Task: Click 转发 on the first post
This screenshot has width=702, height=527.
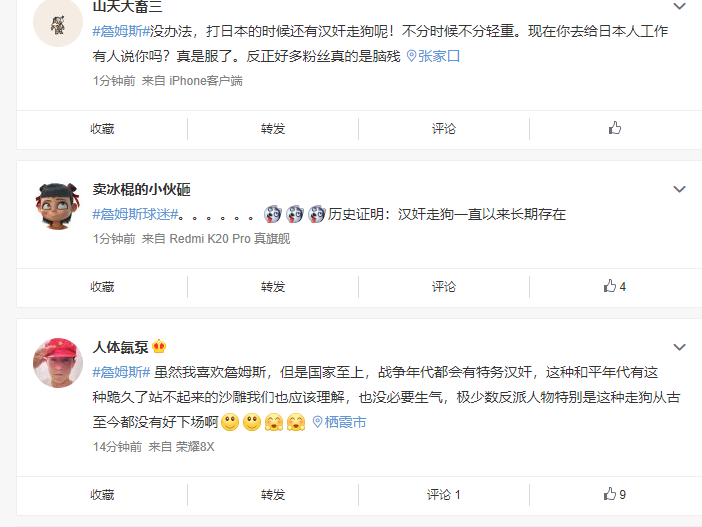Action: [273, 129]
